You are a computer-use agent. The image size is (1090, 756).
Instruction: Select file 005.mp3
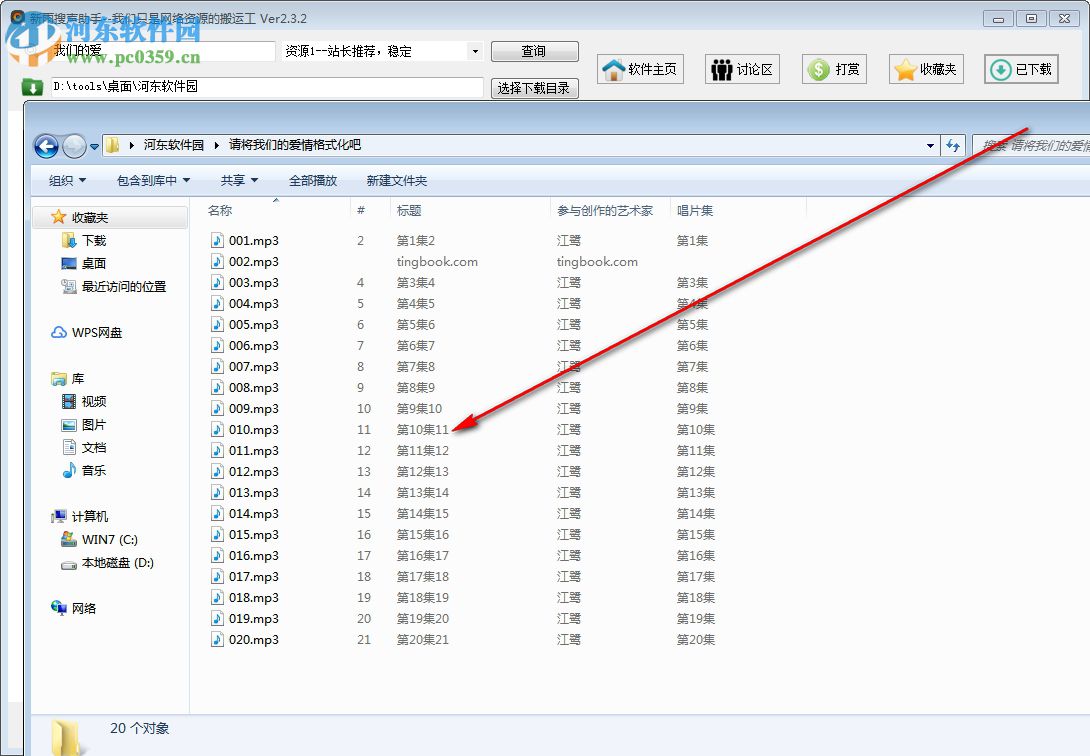pyautogui.click(x=254, y=324)
